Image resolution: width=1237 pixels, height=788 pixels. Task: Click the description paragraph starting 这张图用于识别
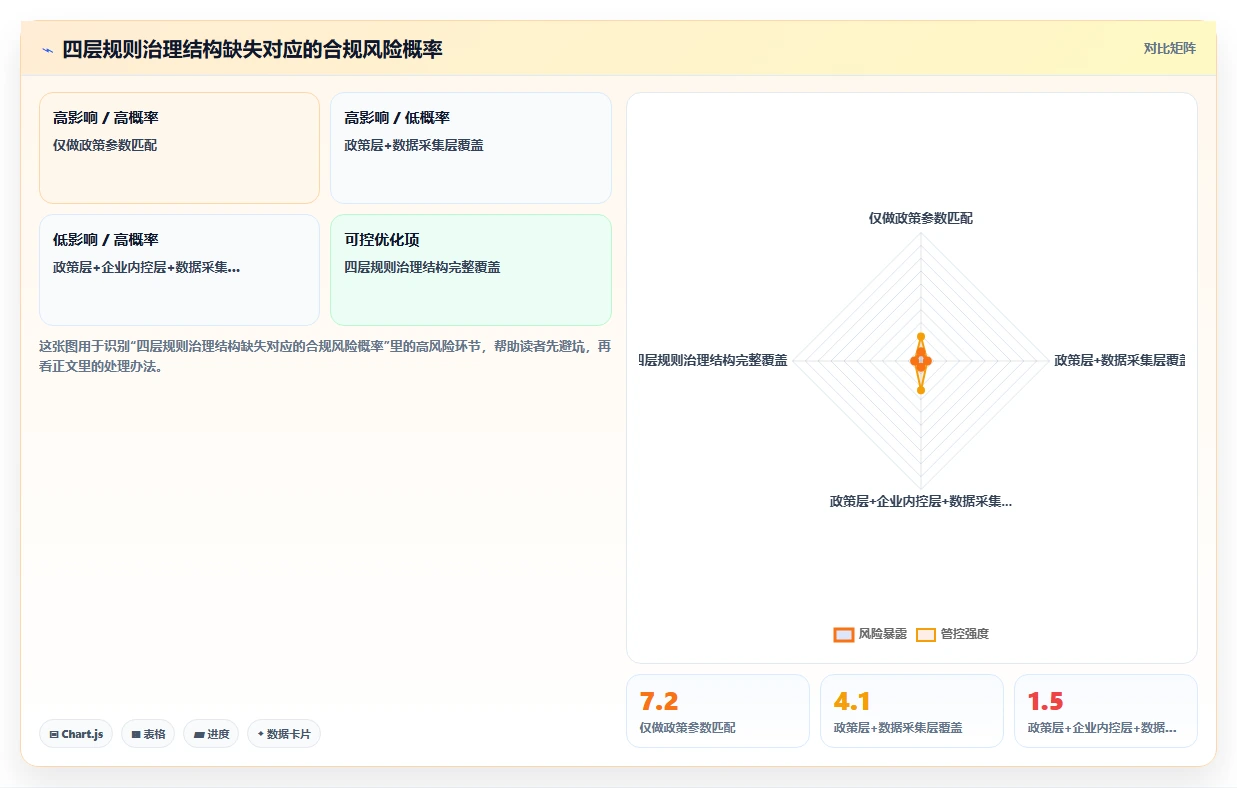[x=325, y=356]
